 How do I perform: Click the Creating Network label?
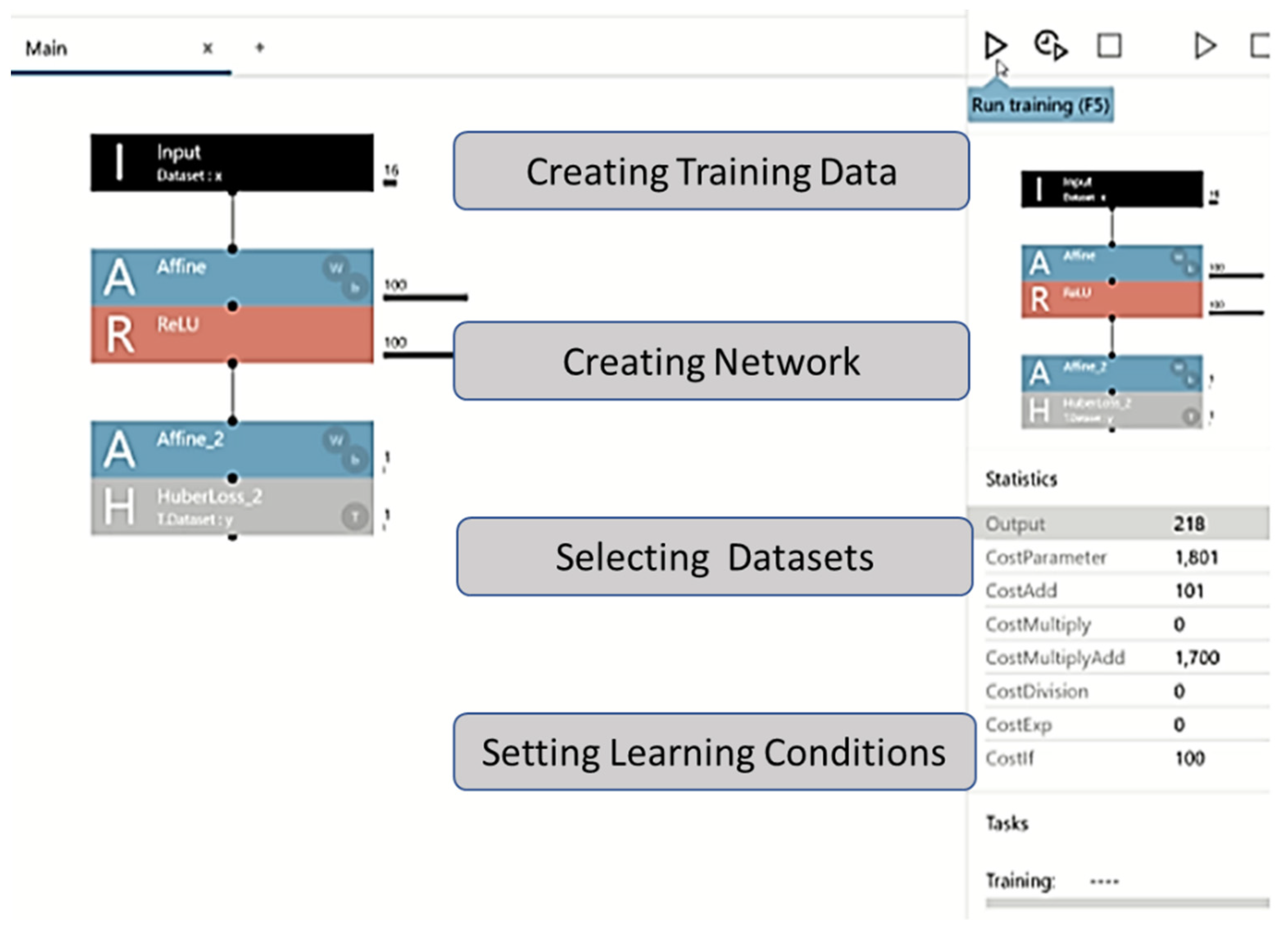coord(711,361)
